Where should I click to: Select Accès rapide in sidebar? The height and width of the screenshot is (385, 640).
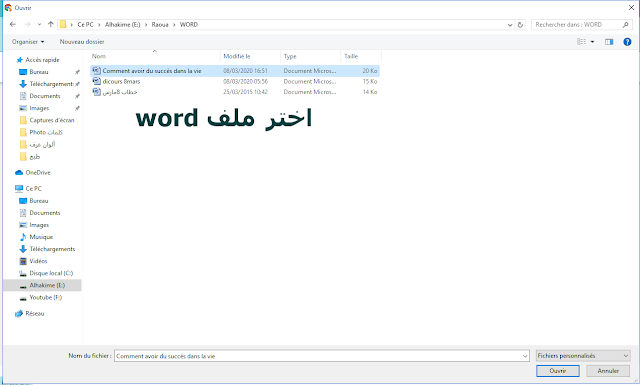(x=38, y=60)
